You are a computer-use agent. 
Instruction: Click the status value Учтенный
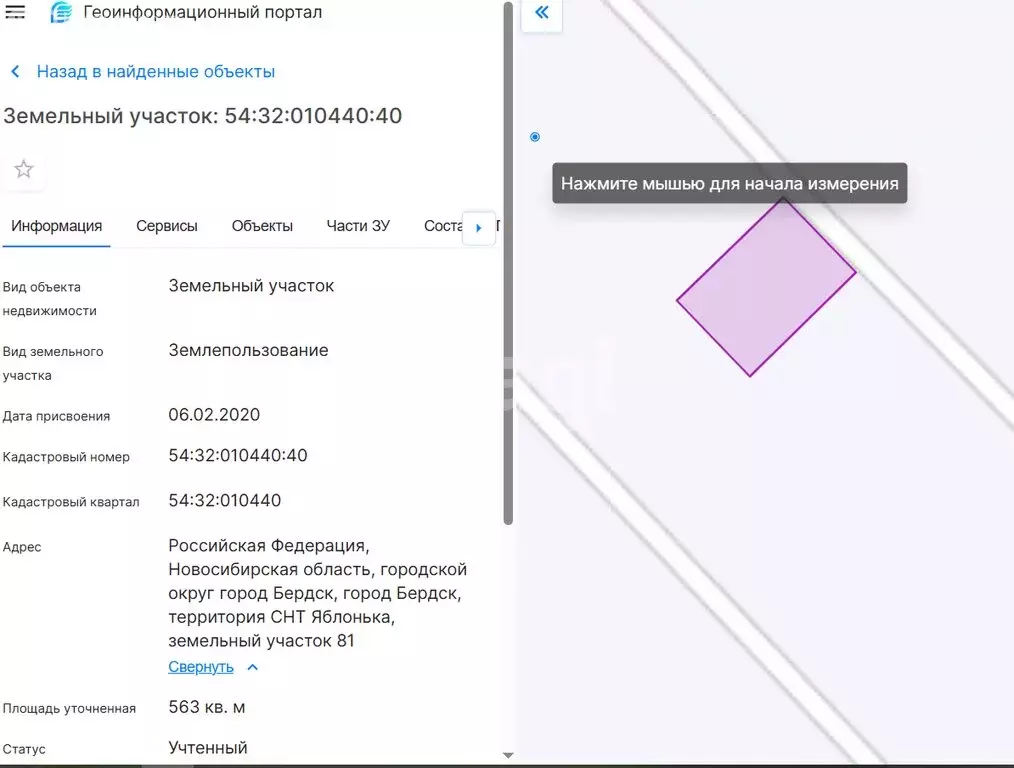point(208,748)
